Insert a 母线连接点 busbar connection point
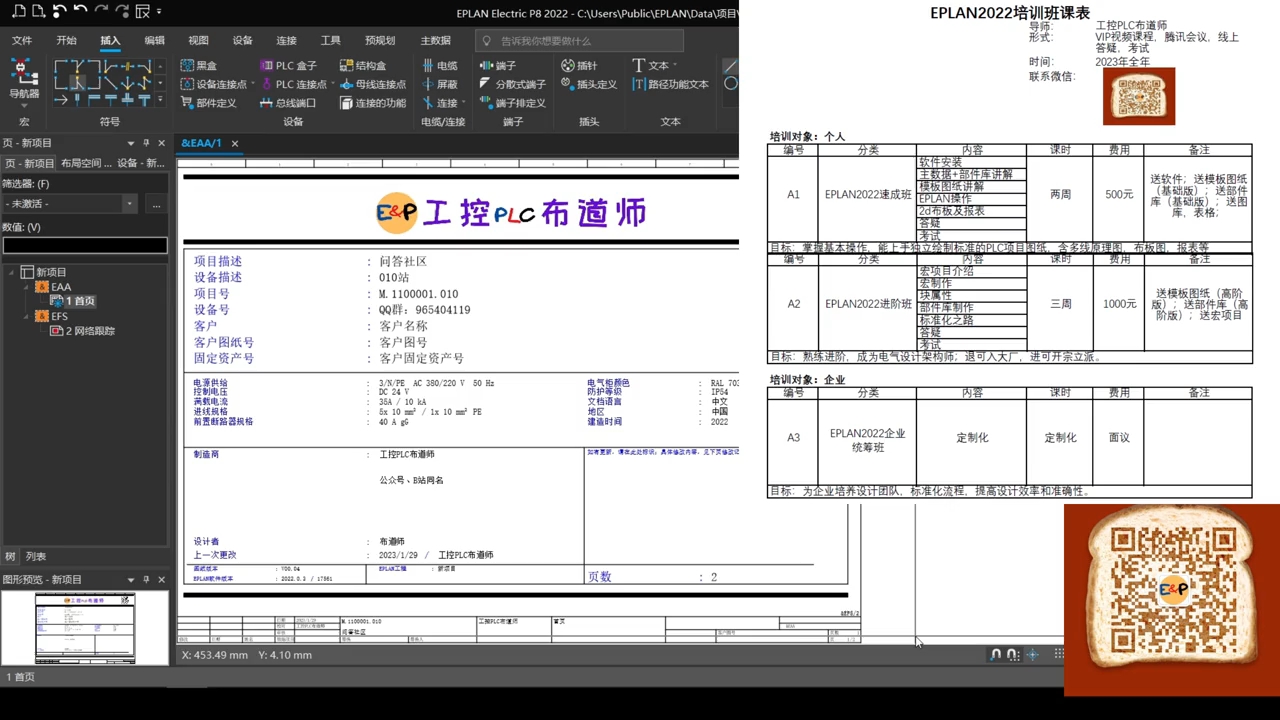The image size is (1280, 720). 372,84
